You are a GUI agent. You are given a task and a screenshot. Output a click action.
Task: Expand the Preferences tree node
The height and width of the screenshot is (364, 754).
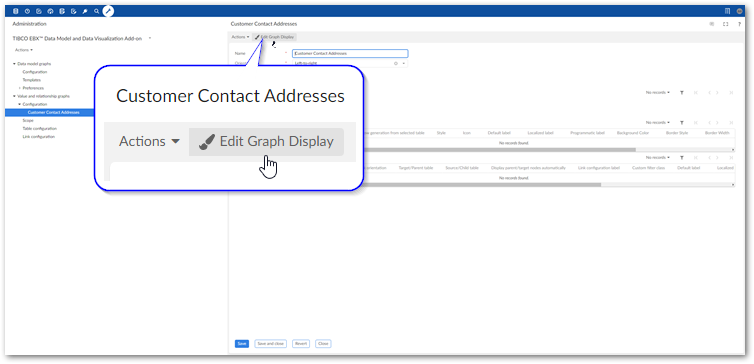click(20, 88)
